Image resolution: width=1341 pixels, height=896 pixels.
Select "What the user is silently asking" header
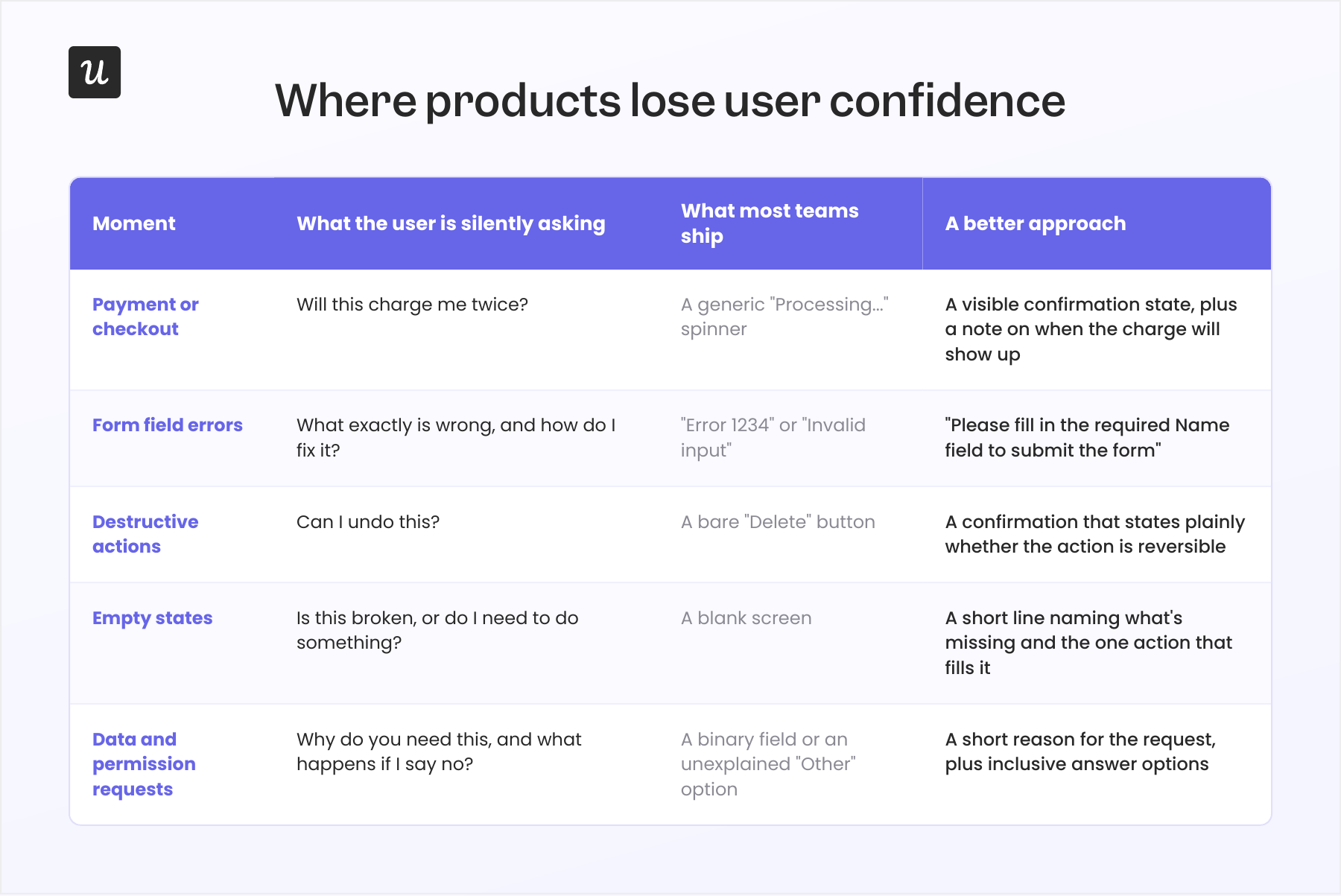coord(451,223)
